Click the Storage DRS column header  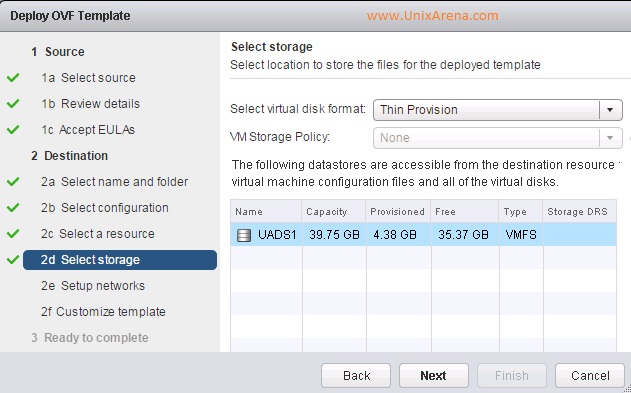[x=579, y=212]
